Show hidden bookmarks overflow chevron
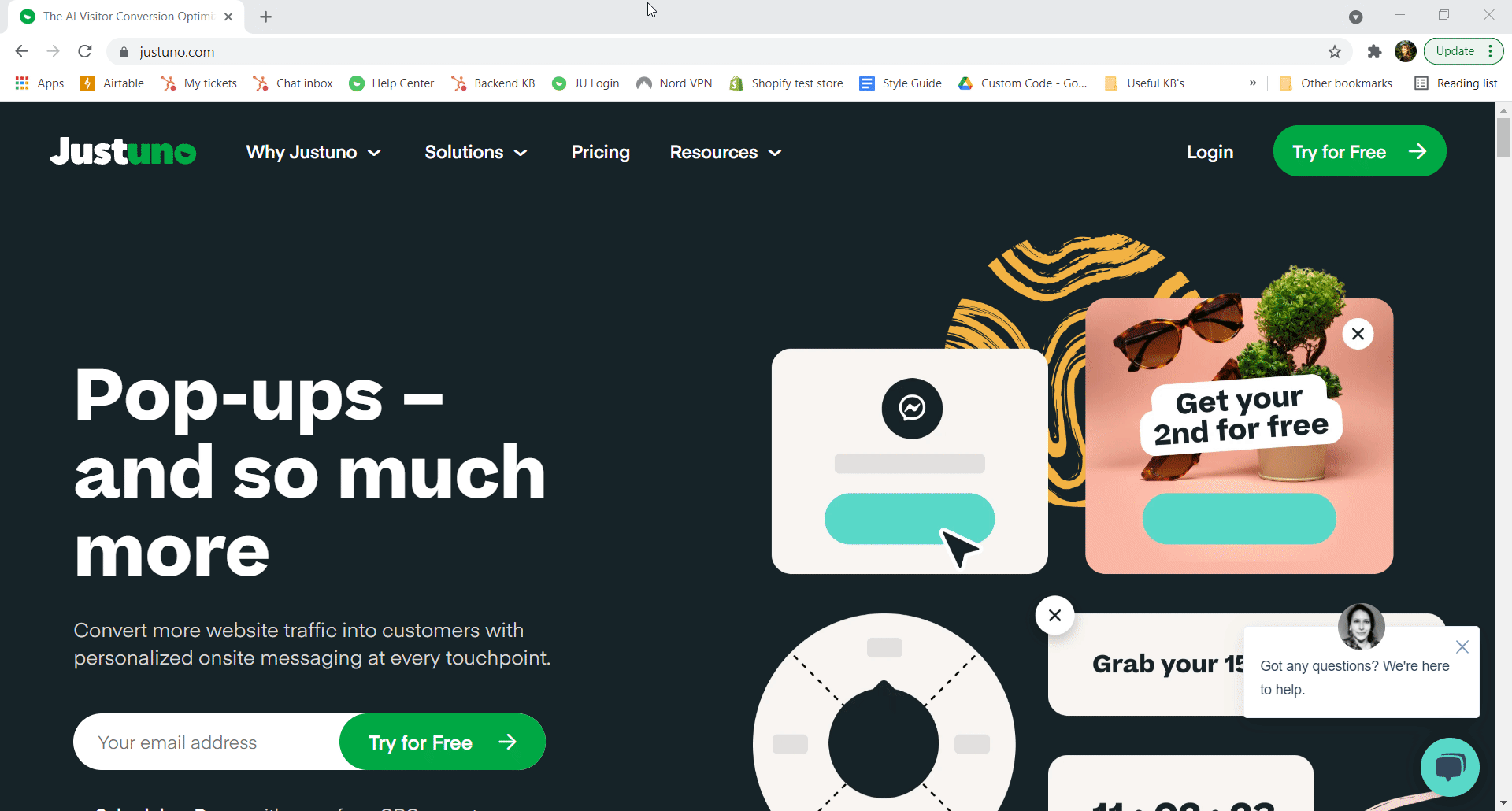Screen dimensions: 1512x811 point(1253,83)
